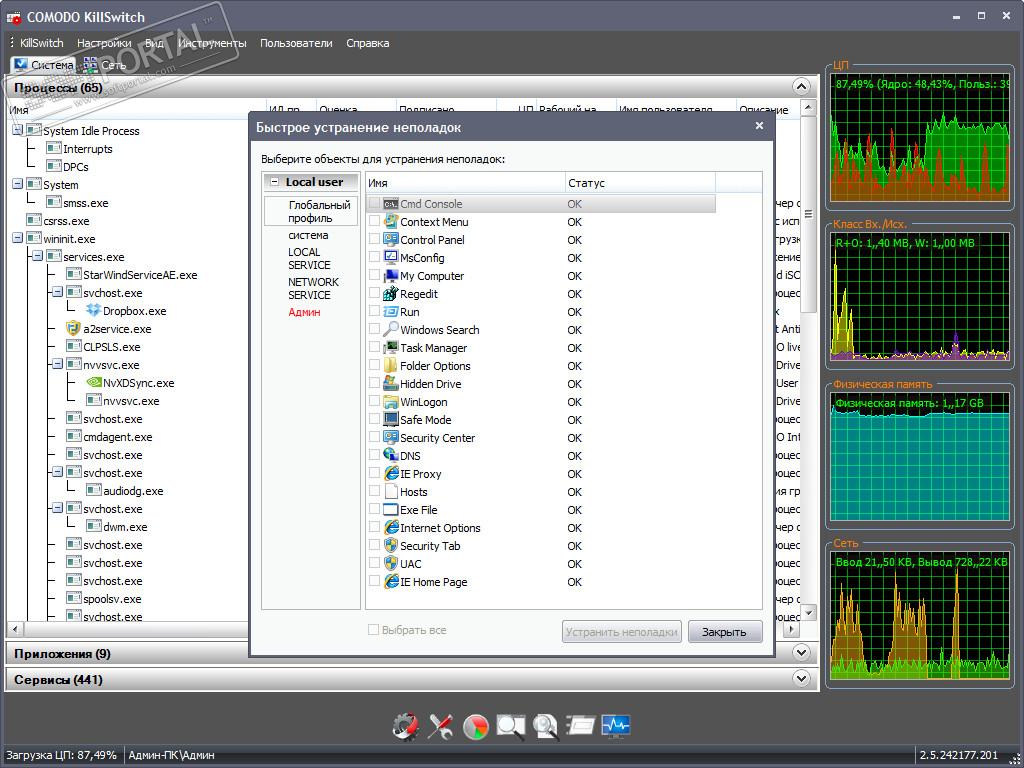Screen dimensions: 1024x768
Task: Click the magnifier over window icon
Action: pos(511,727)
